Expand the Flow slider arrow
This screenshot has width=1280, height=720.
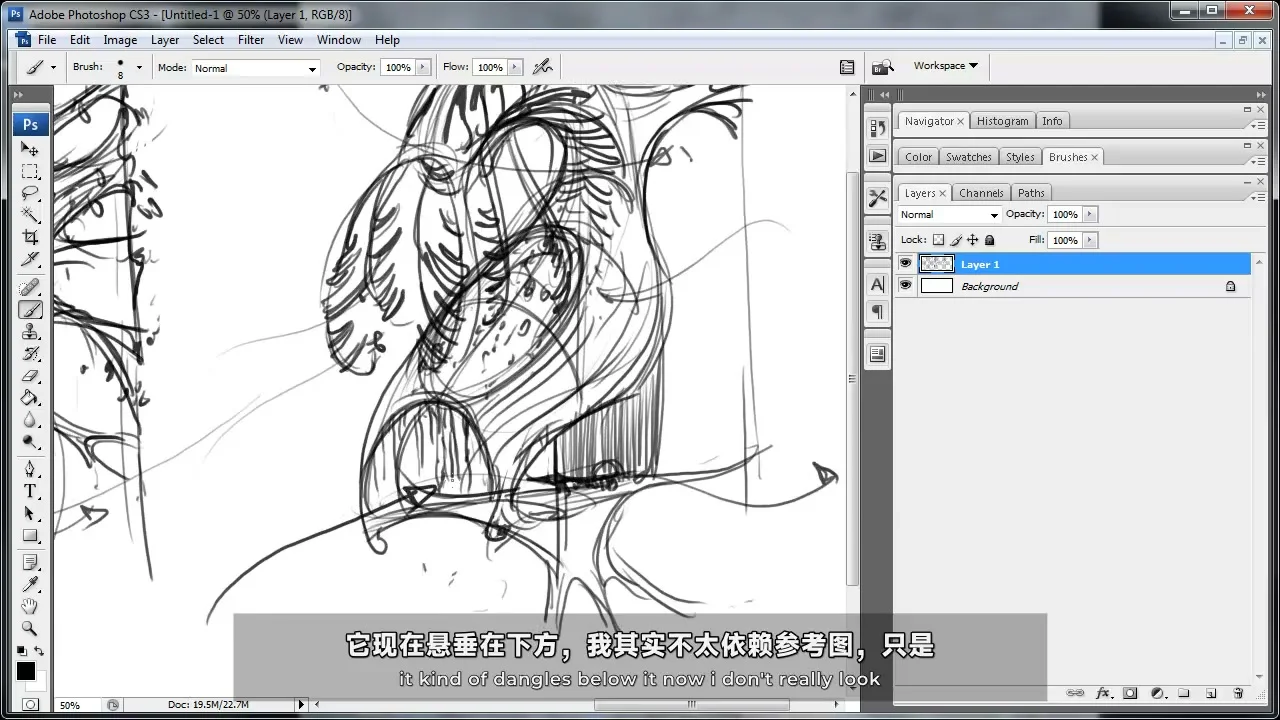tap(515, 67)
